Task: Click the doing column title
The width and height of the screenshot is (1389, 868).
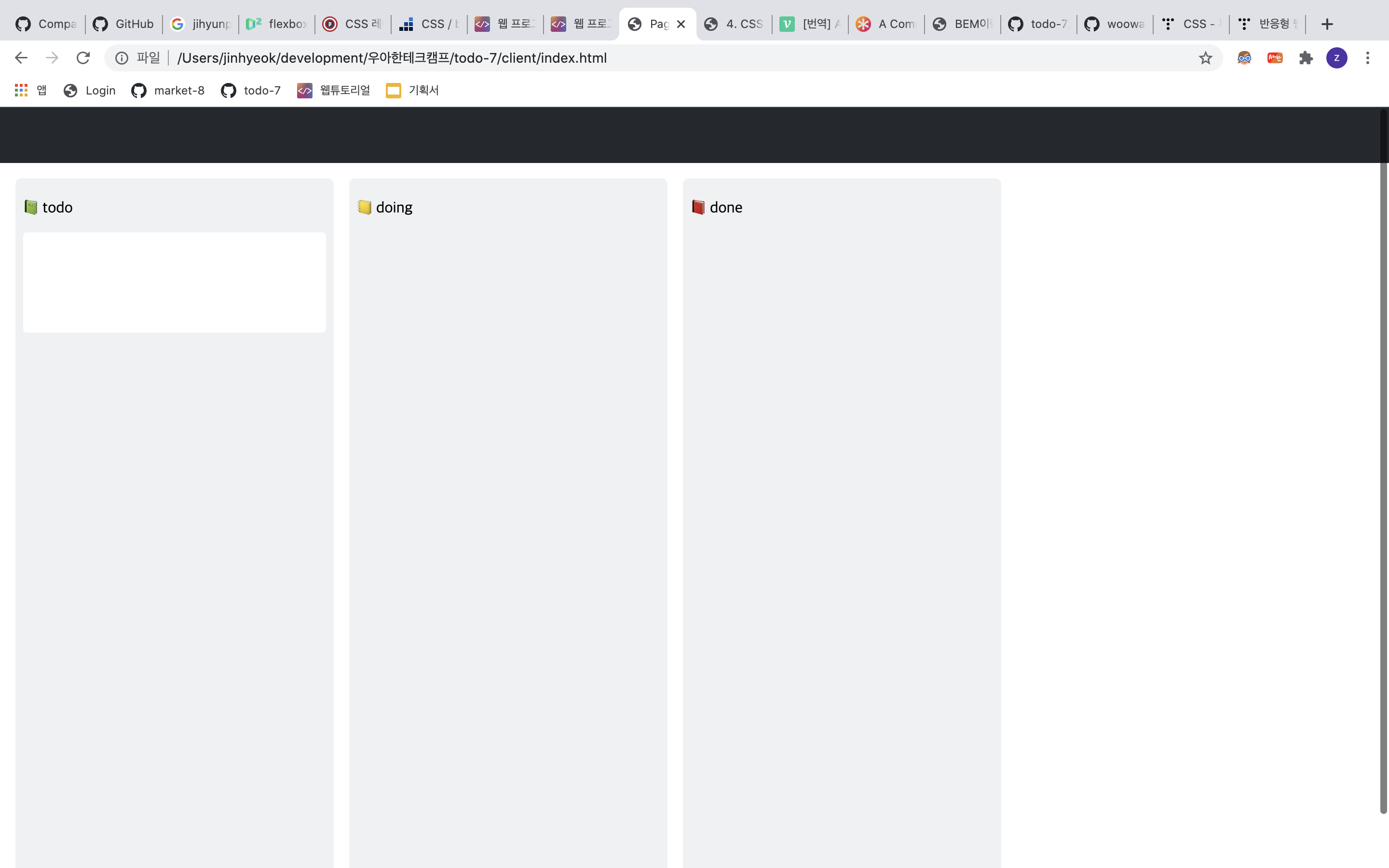Action: click(x=395, y=208)
